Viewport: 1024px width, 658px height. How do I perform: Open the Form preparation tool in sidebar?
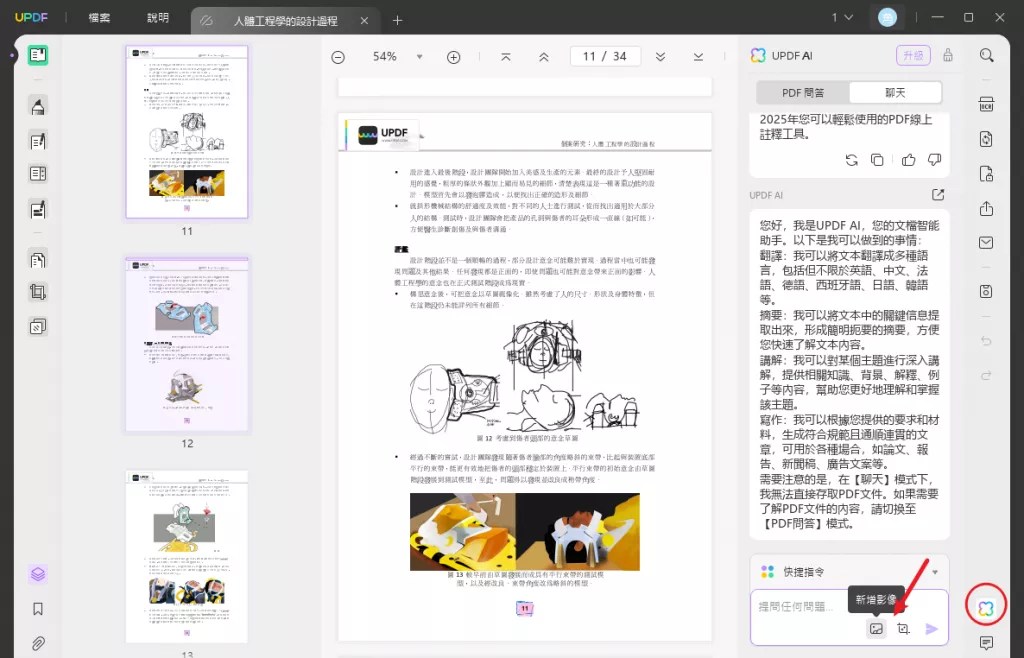[38, 174]
